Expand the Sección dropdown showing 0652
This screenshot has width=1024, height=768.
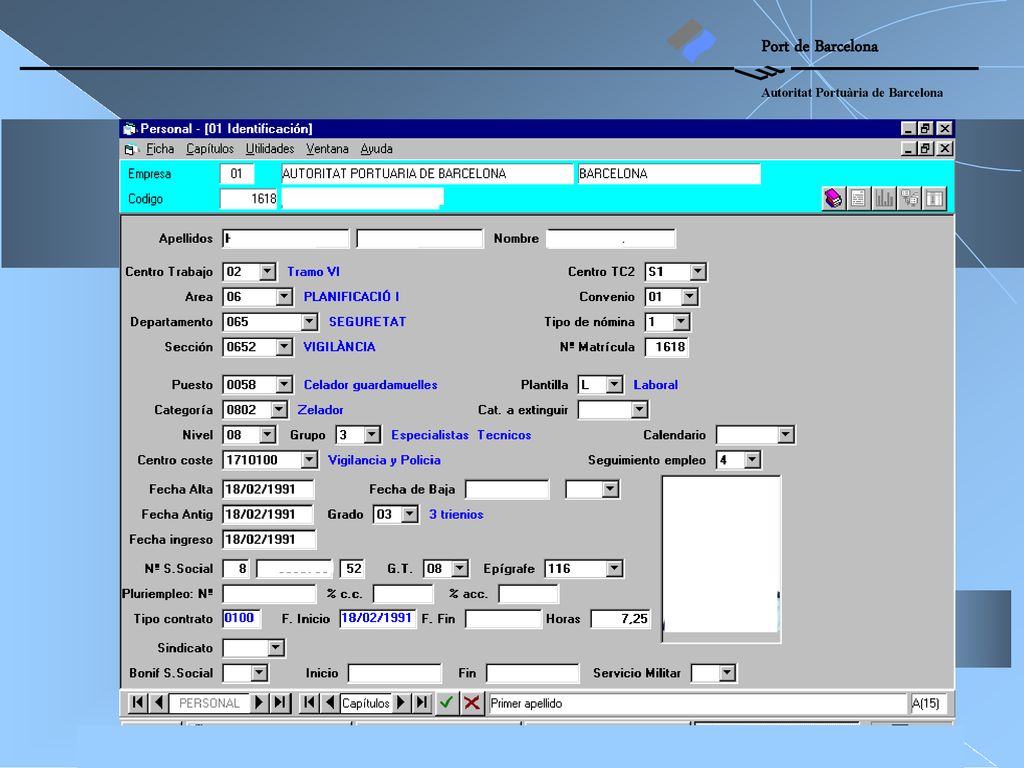(283, 347)
